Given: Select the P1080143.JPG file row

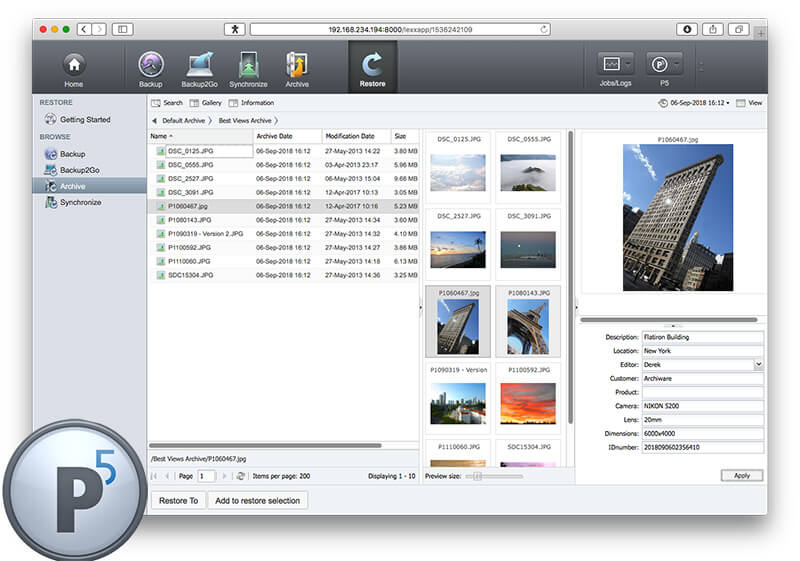Looking at the screenshot, I should click(x=283, y=220).
